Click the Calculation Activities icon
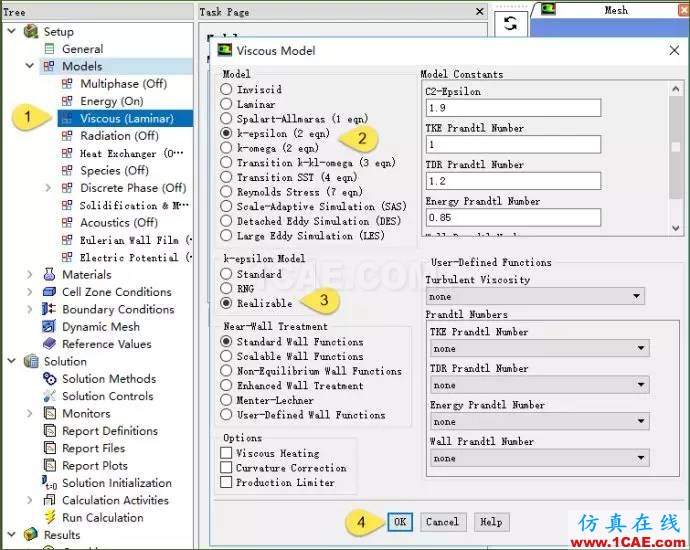The width and height of the screenshot is (690, 550). coord(49,500)
